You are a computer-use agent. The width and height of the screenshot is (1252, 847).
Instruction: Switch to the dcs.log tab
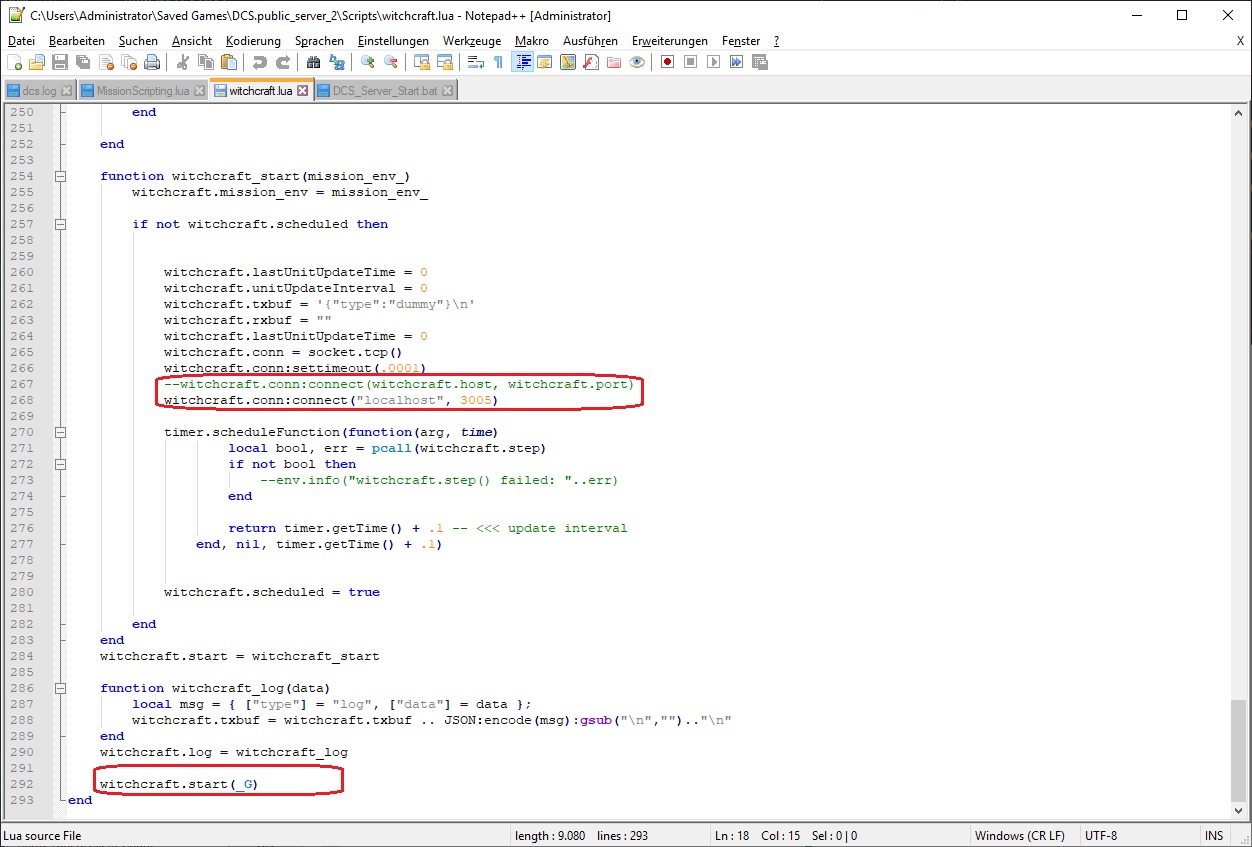click(40, 91)
